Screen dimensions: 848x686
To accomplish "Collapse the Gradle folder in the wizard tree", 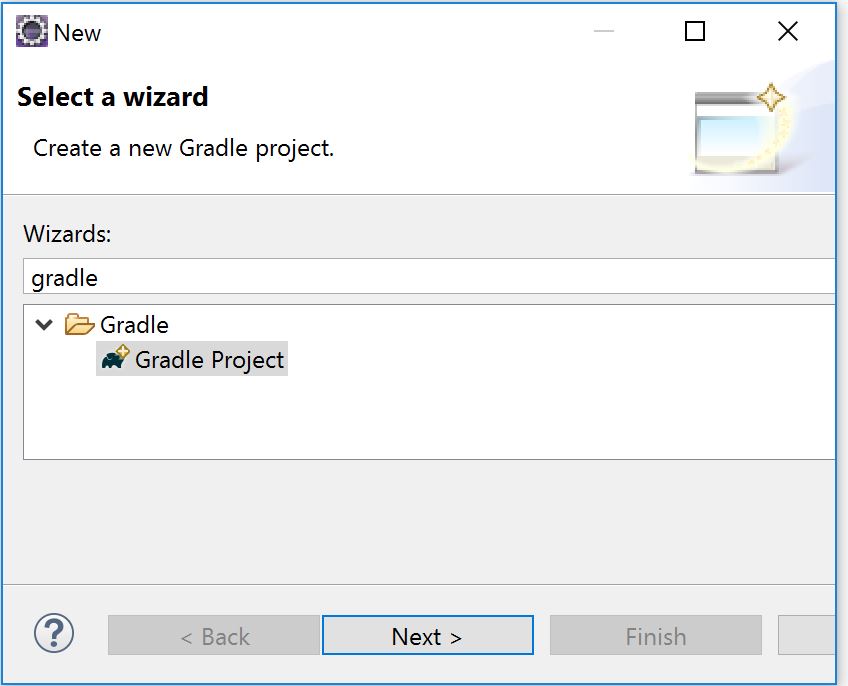I will point(44,325).
